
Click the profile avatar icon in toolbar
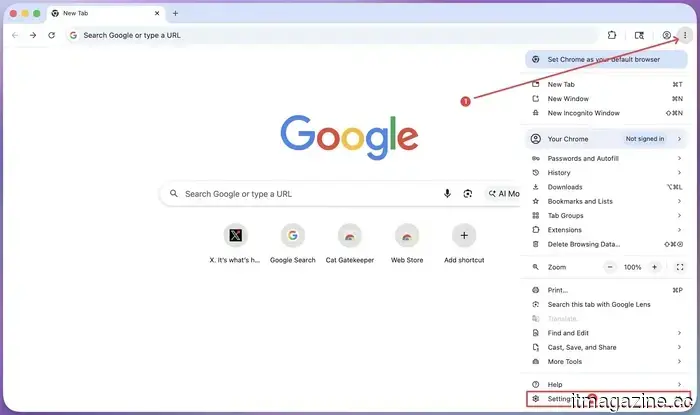(x=666, y=35)
